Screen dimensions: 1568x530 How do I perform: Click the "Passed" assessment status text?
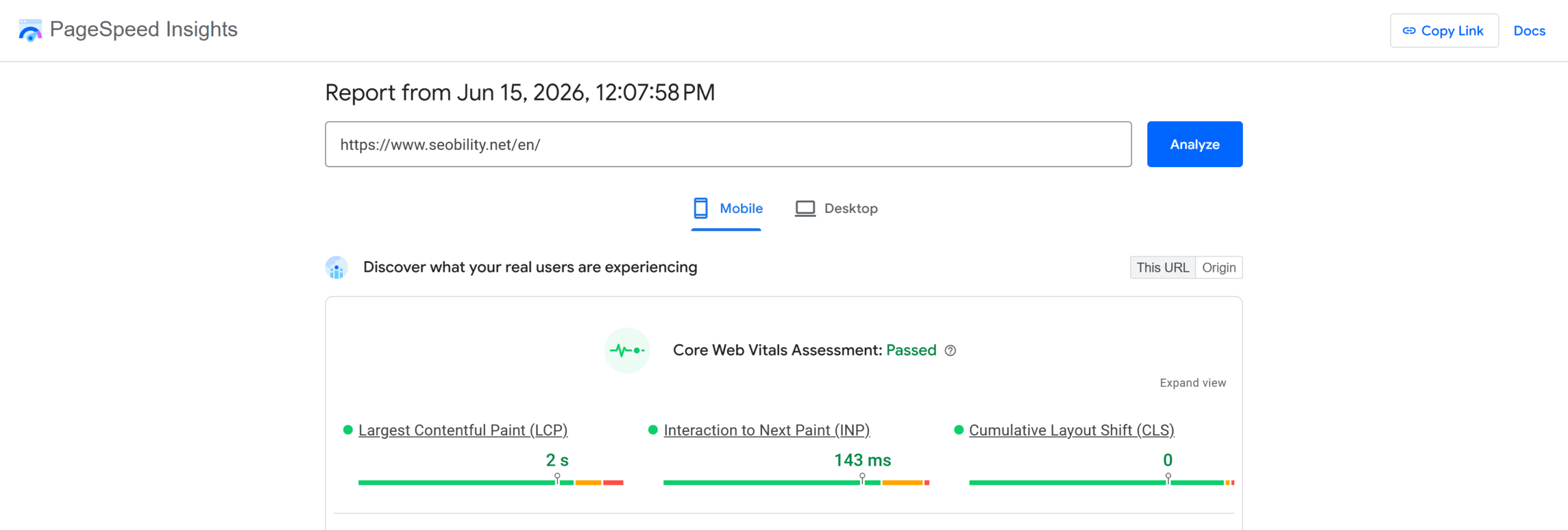pyautogui.click(x=911, y=350)
